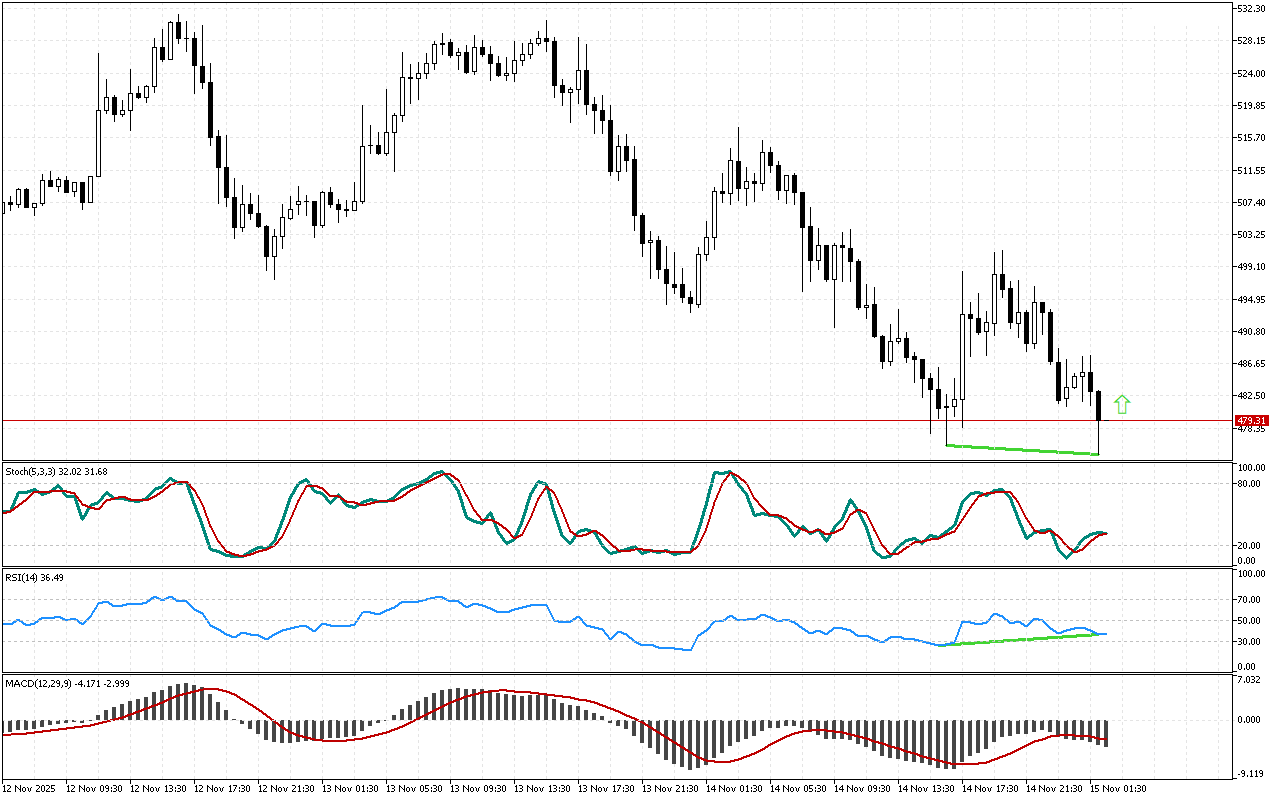Select the red 479.31 price tag
Screen dimensions: 1280x800
pyautogui.click(x=1252, y=420)
